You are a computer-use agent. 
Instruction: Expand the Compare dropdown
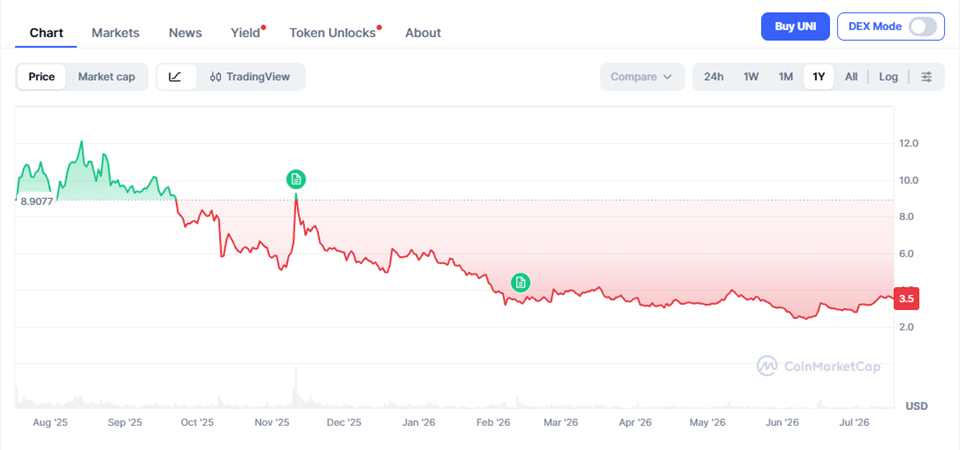pyautogui.click(x=642, y=77)
